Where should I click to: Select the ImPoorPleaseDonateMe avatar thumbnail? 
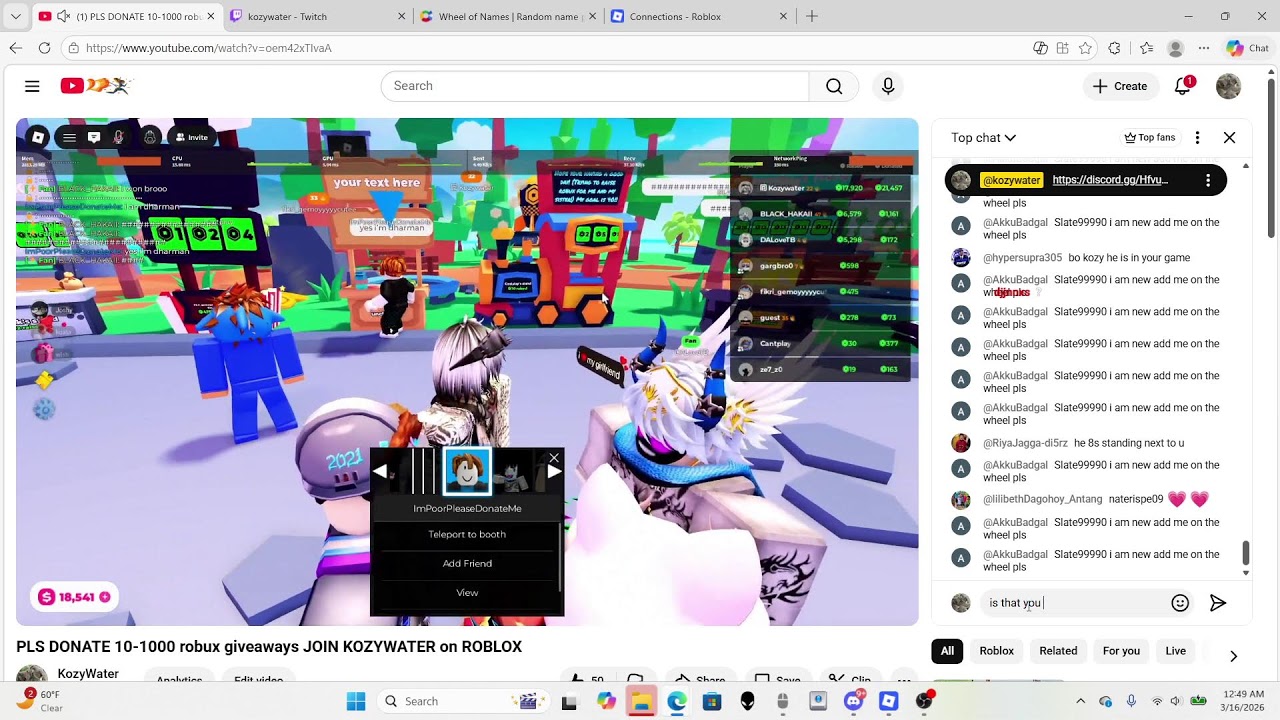click(x=467, y=472)
